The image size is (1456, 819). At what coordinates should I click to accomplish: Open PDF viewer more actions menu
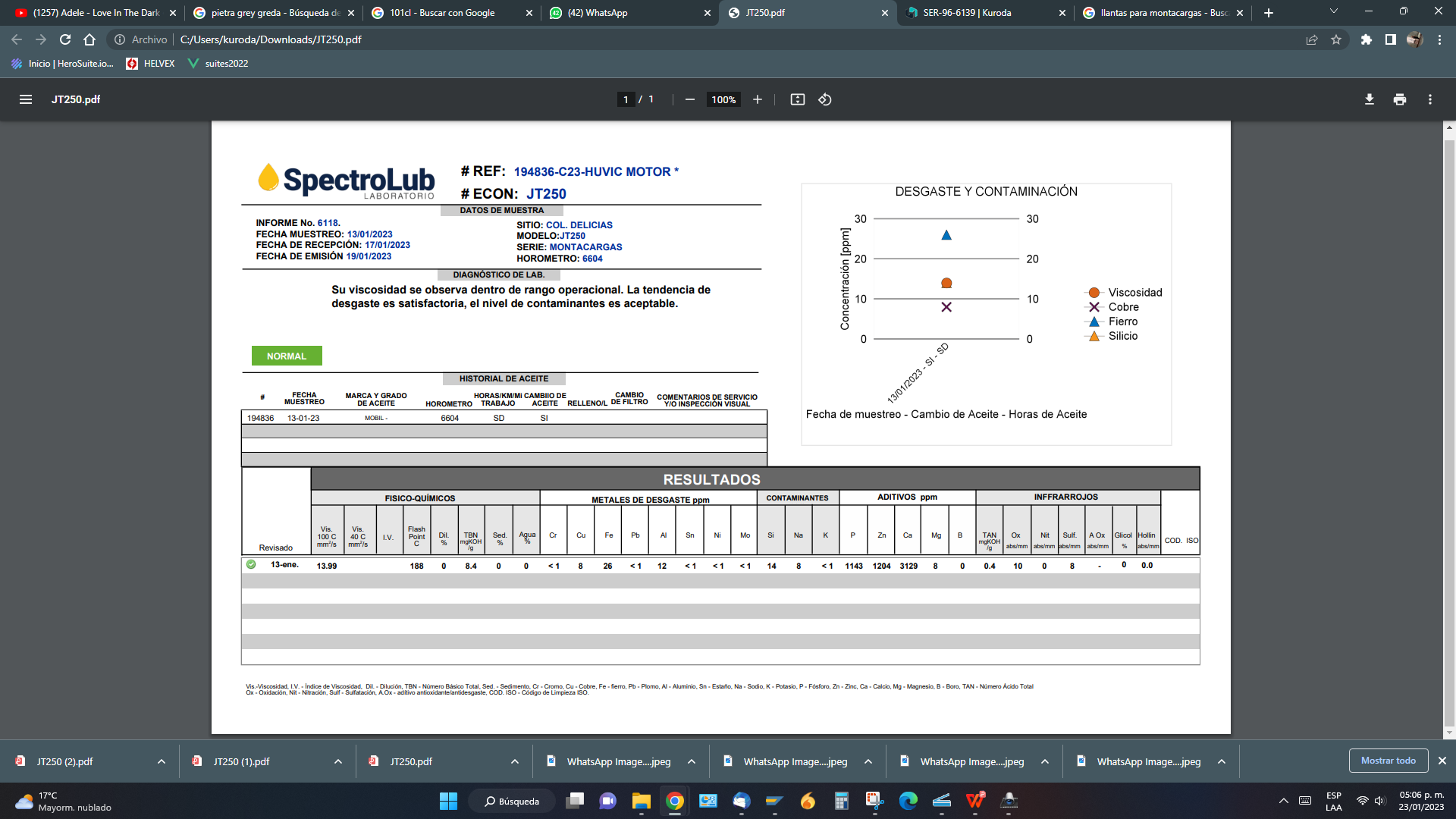(1429, 99)
